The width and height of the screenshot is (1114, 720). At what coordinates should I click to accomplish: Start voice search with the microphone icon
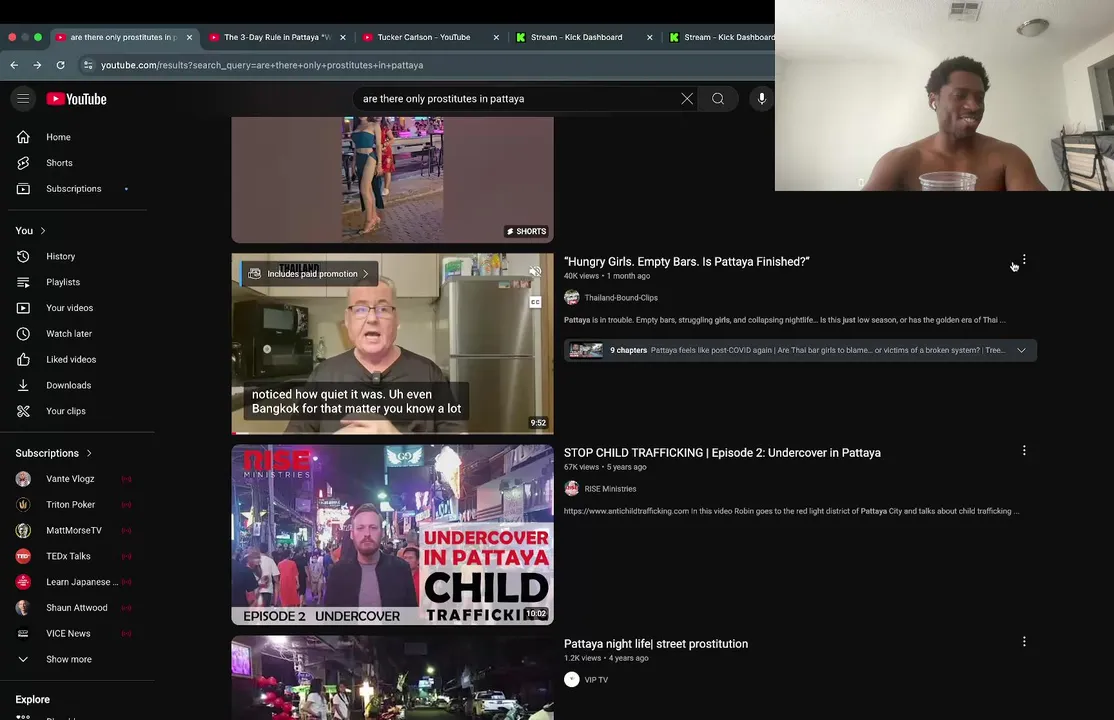point(762,99)
